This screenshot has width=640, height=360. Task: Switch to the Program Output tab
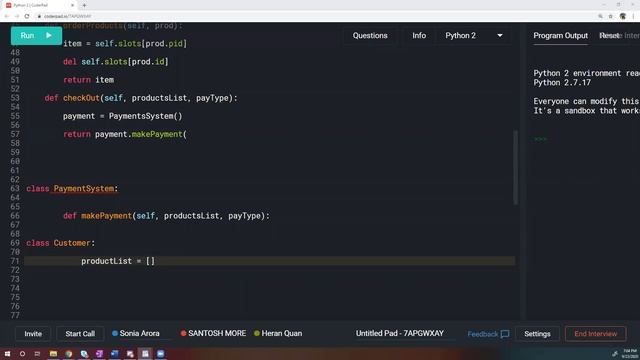pos(560,36)
